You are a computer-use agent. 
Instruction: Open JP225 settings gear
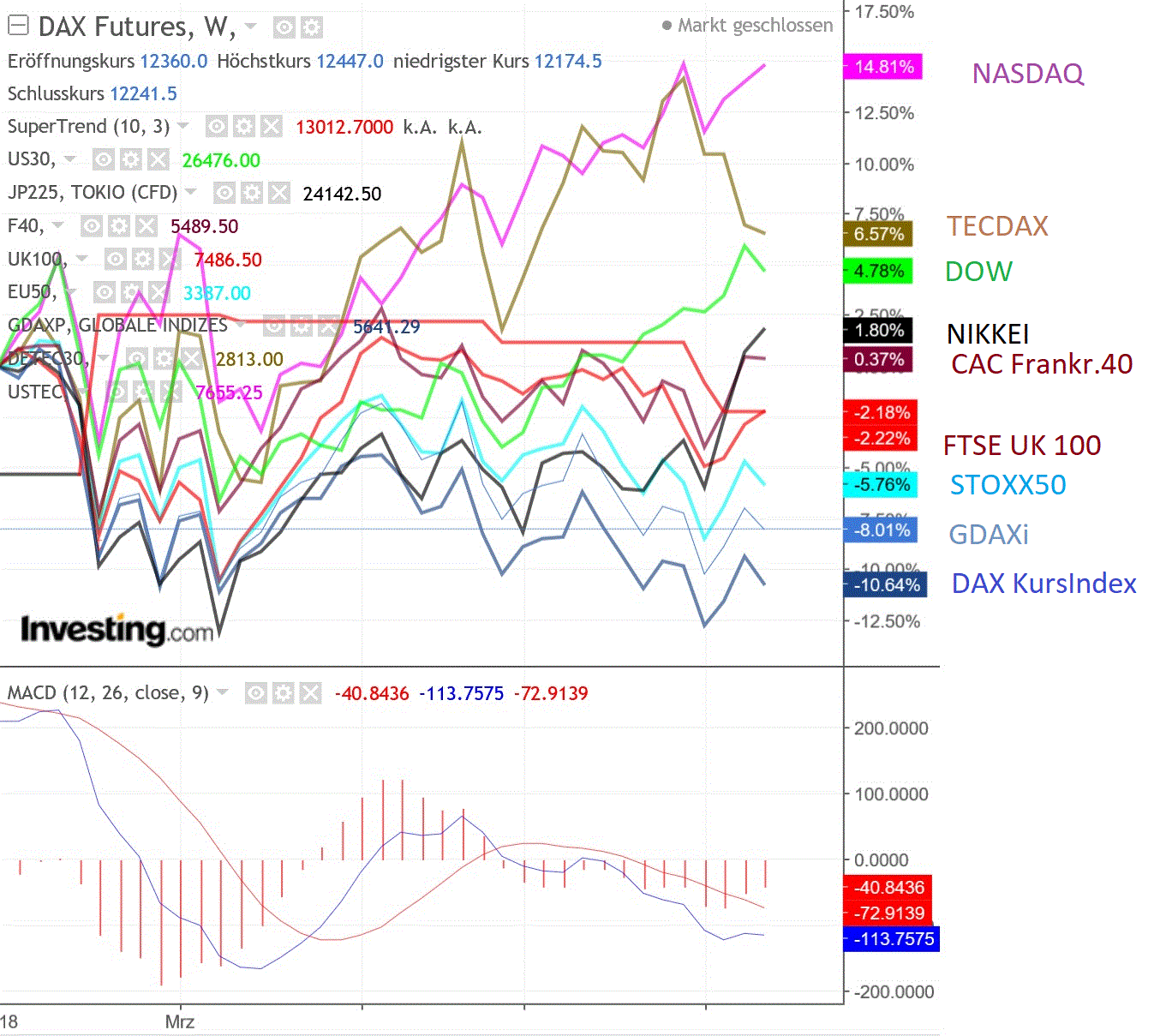251,194
